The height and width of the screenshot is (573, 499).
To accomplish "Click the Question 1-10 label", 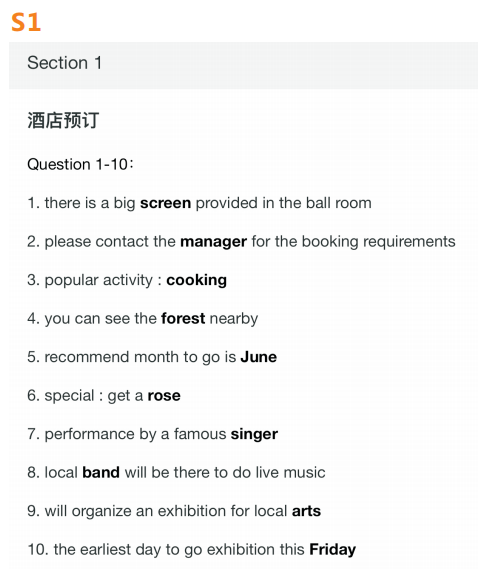I will 81,164.
